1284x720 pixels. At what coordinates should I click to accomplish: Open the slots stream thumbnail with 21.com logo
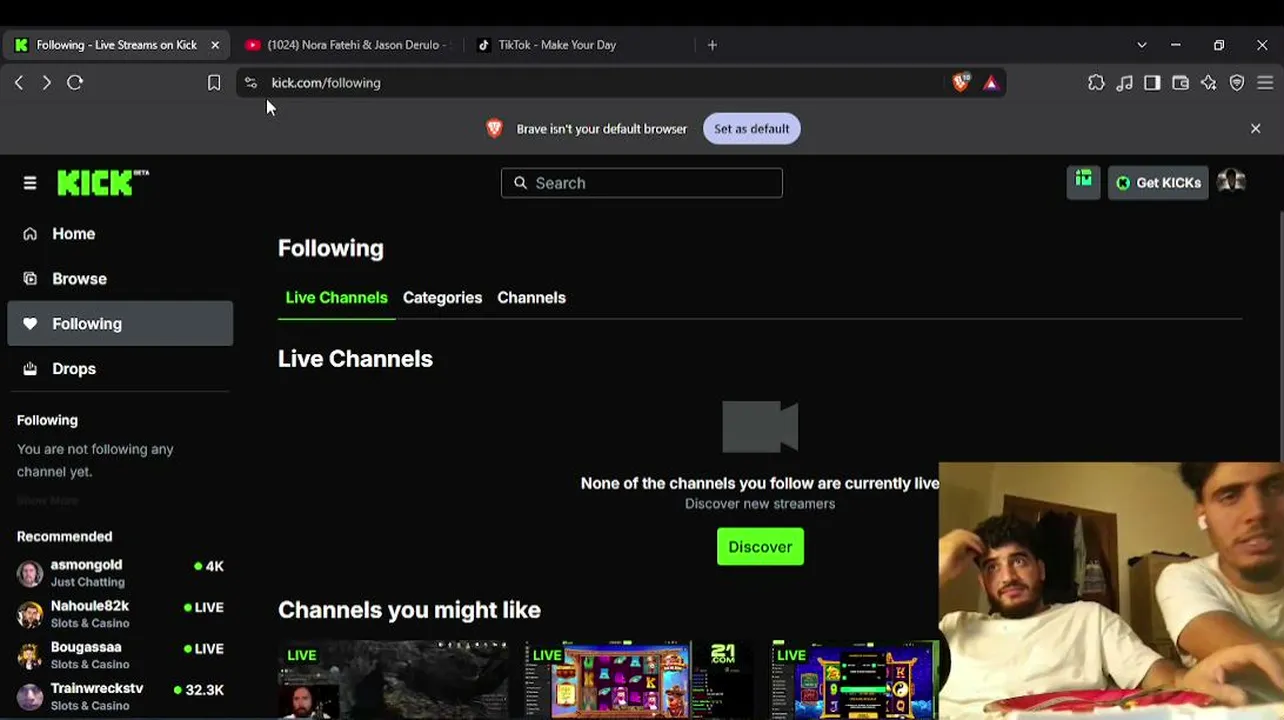point(639,680)
